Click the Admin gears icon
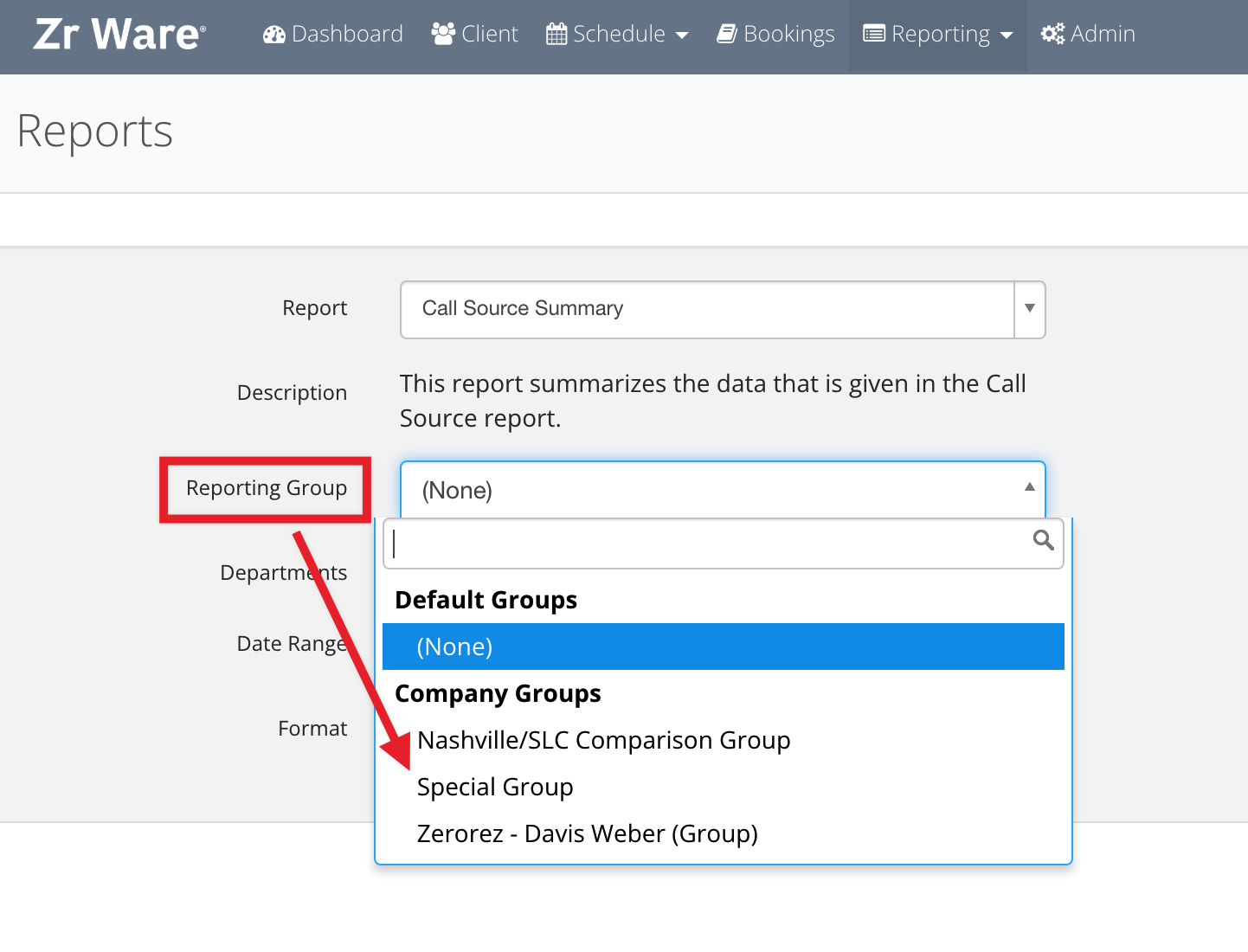Image resolution: width=1248 pixels, height=952 pixels. pos(1052,34)
